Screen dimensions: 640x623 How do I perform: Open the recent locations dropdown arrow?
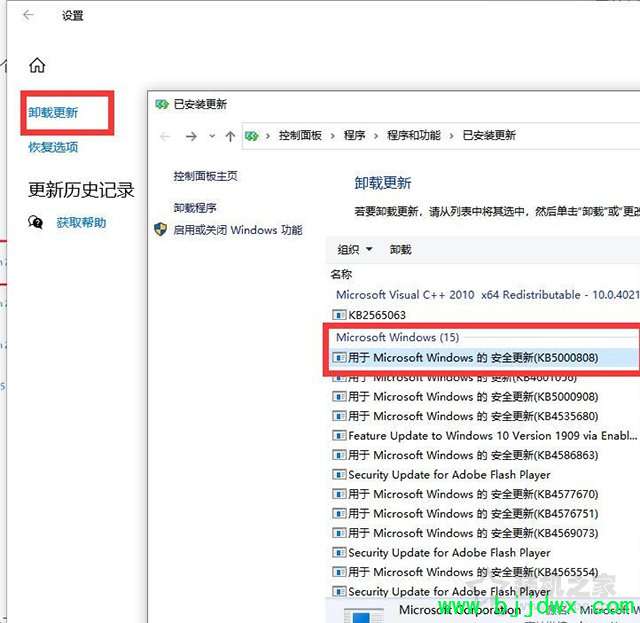pos(212,136)
